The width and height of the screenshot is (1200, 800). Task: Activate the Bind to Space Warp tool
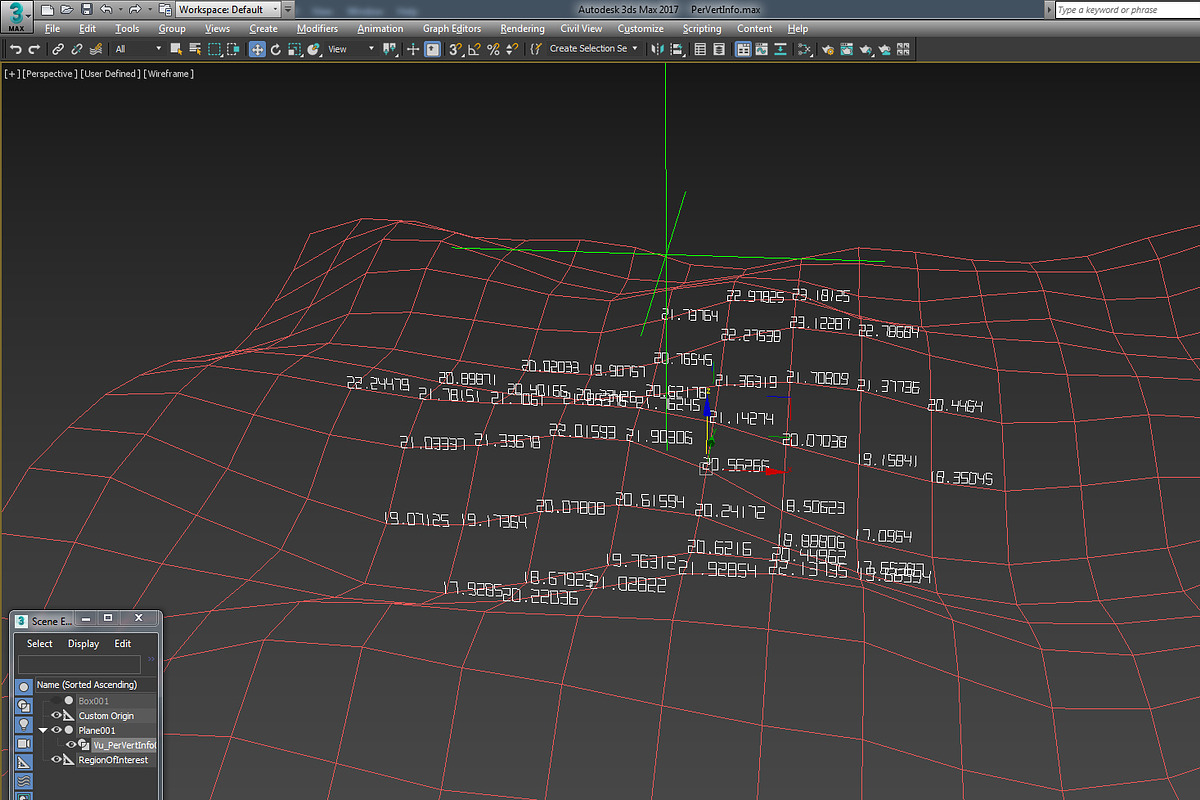pos(96,49)
